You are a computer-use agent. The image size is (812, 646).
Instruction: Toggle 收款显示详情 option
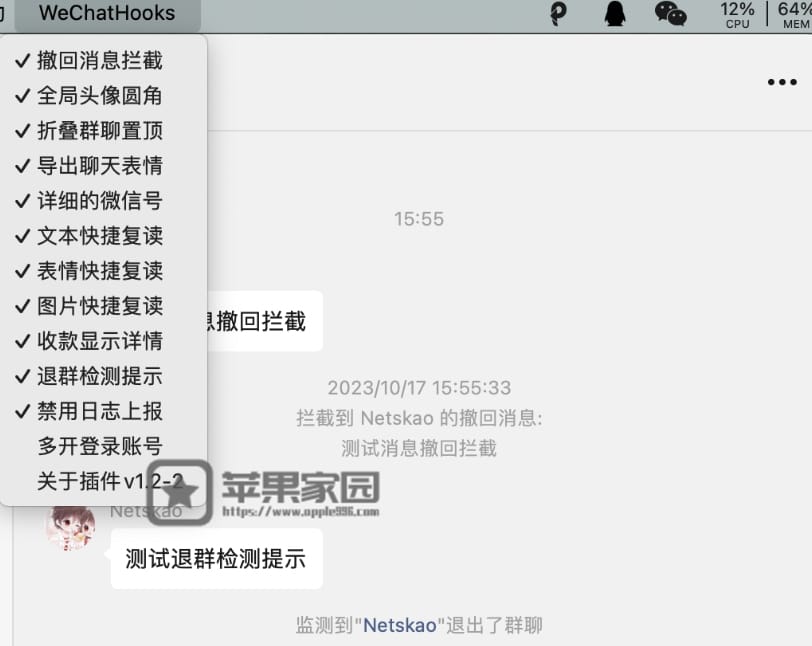104,341
